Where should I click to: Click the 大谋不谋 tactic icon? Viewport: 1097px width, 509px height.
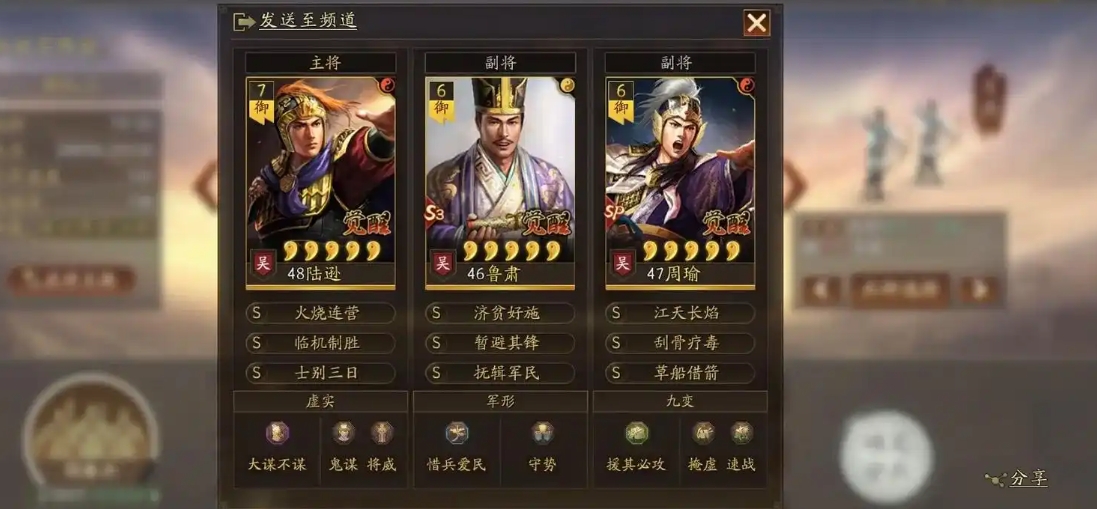click(x=277, y=433)
